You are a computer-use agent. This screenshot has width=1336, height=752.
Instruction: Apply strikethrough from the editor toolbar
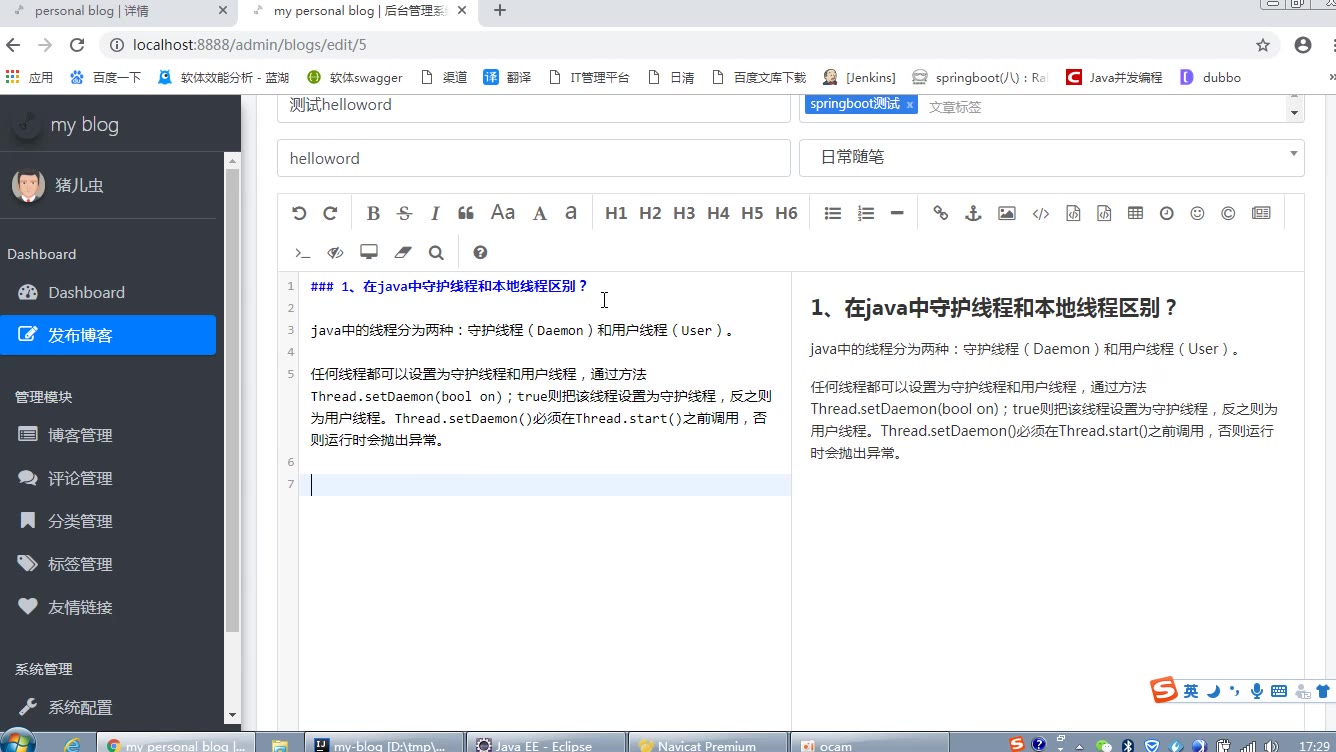[404, 213]
